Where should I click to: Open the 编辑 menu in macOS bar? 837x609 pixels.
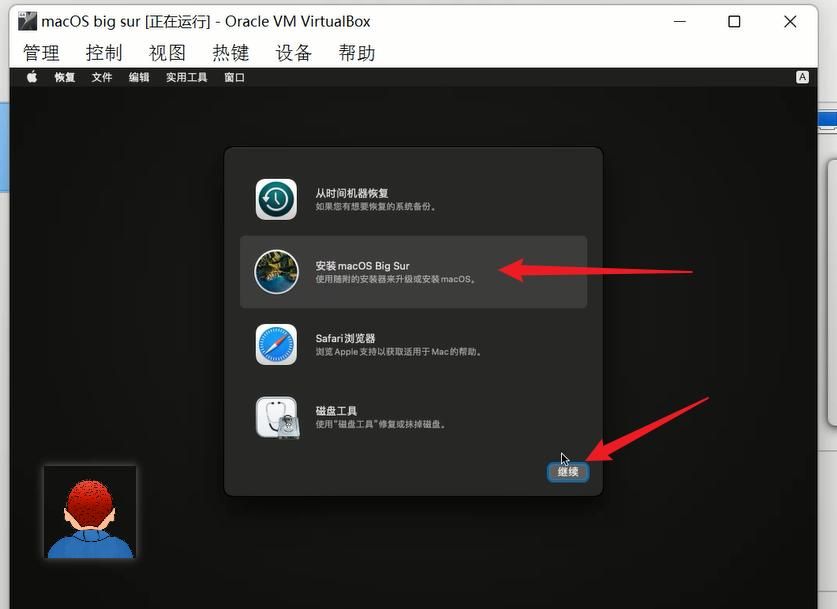tap(139, 77)
